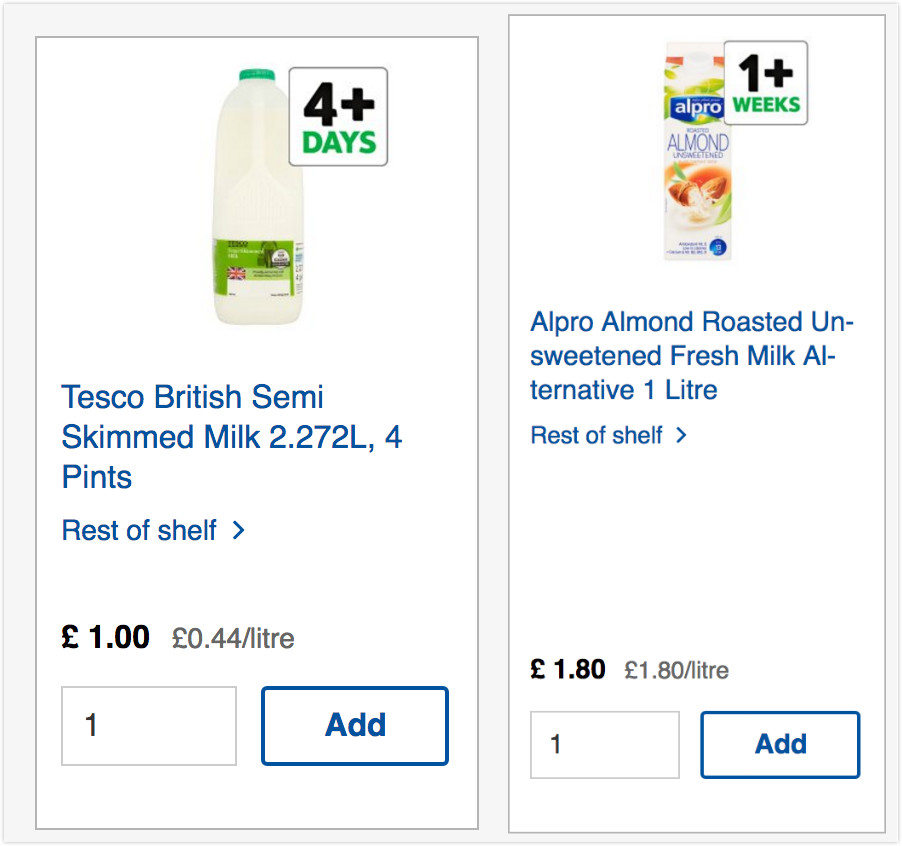Focus quantity field for Tesco milk
The height and width of the screenshot is (846, 902).
click(x=149, y=726)
